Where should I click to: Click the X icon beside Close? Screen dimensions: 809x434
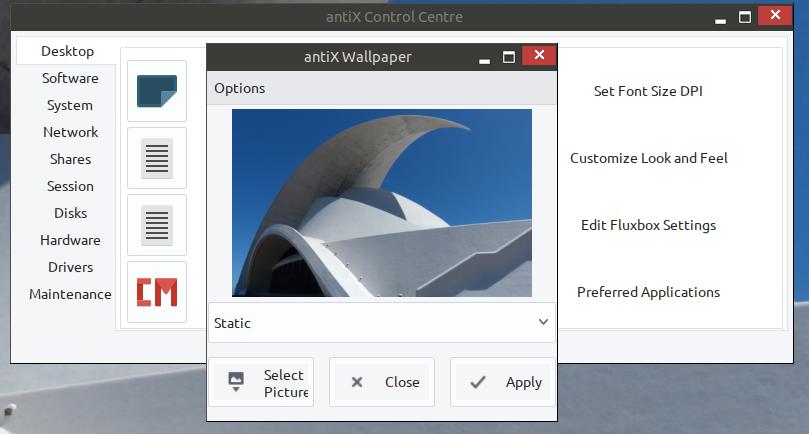(357, 382)
